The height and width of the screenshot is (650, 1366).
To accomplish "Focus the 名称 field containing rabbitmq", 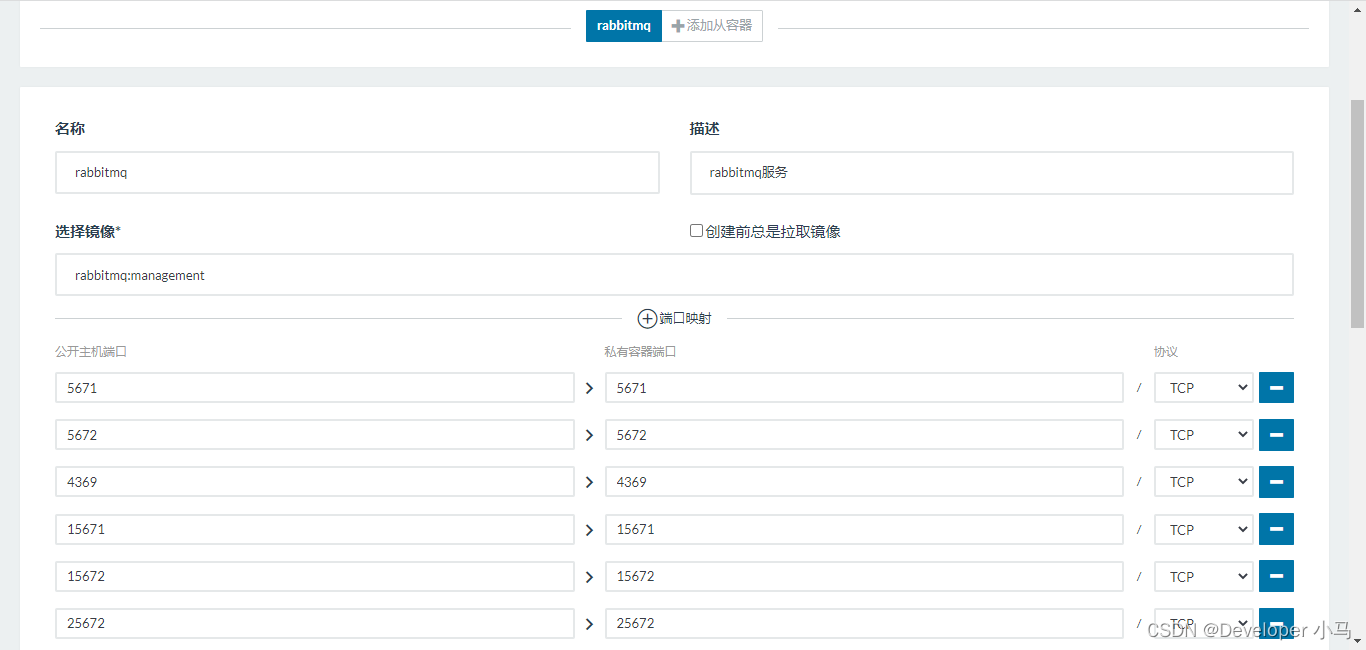I will [x=357, y=172].
